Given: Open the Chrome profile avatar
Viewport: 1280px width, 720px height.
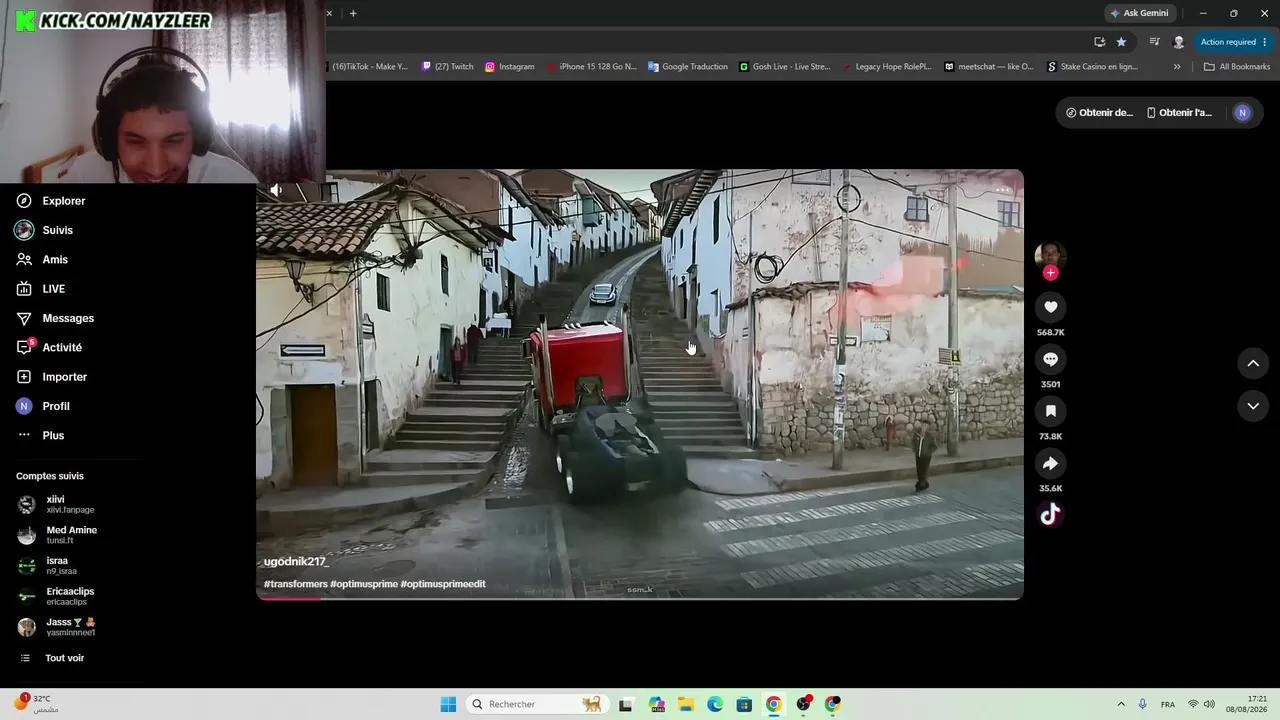Looking at the screenshot, I should [1179, 42].
